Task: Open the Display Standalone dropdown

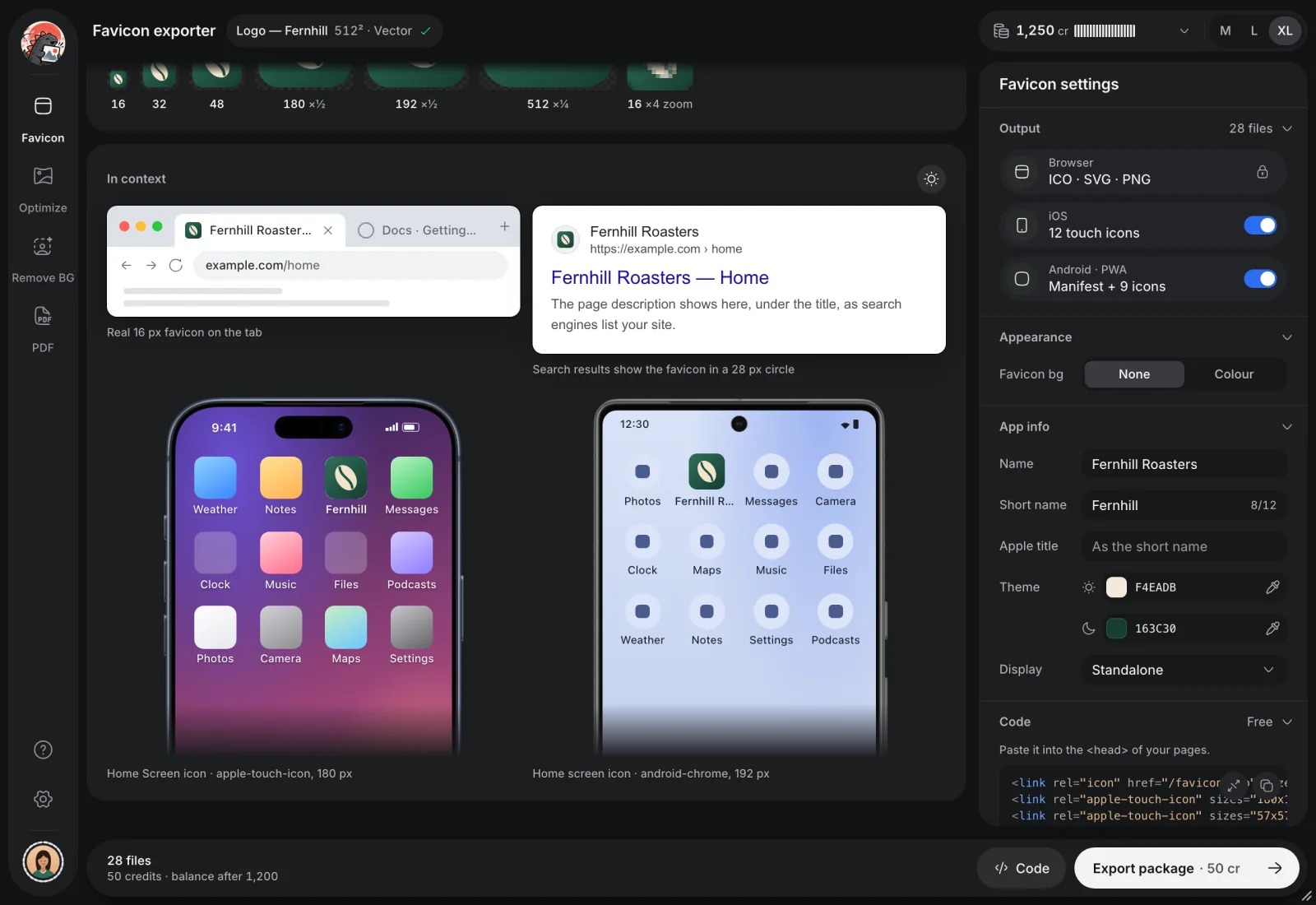Action: tap(1183, 669)
